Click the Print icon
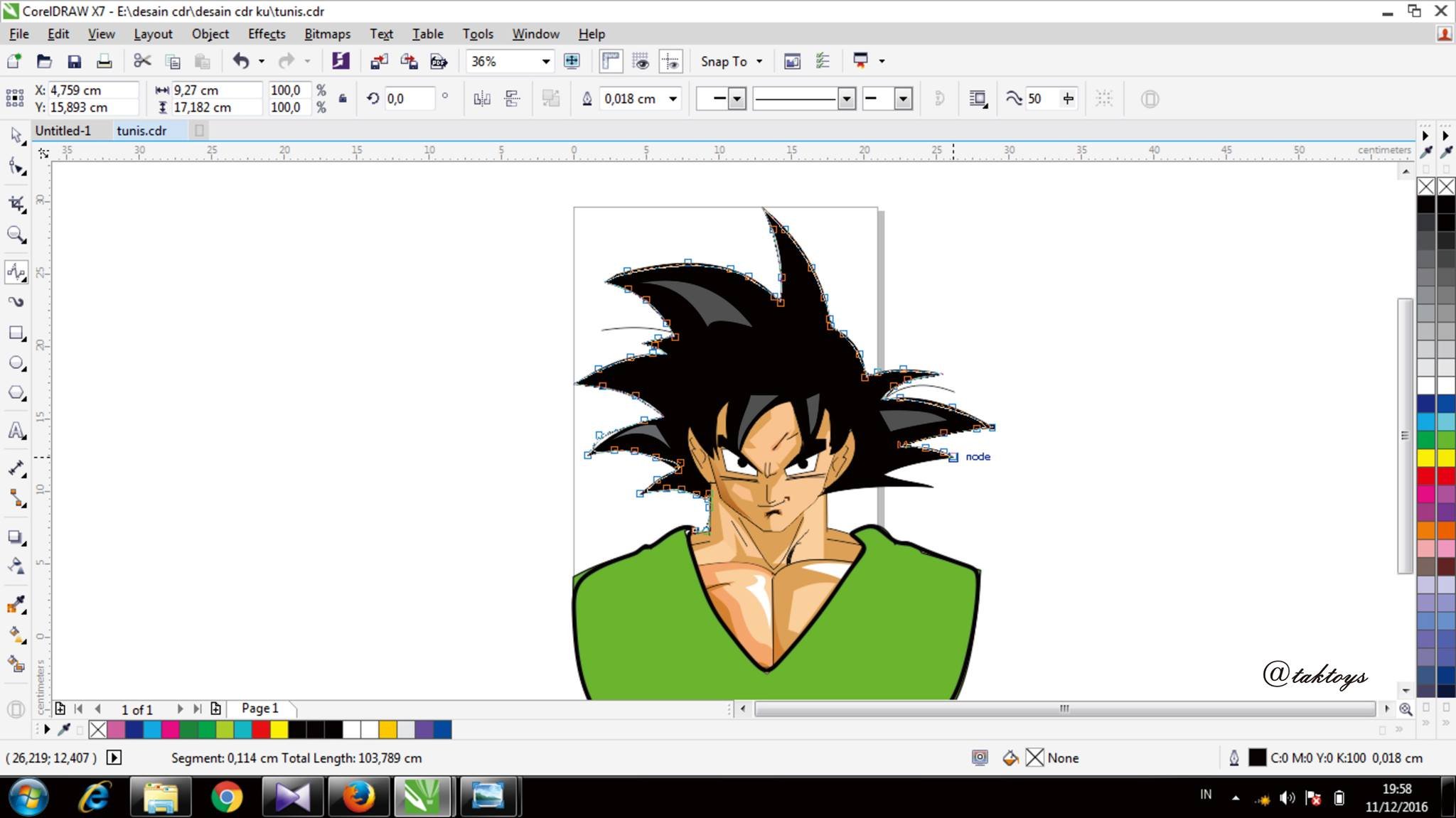Screen dimensions: 1456x818 (x=104, y=61)
